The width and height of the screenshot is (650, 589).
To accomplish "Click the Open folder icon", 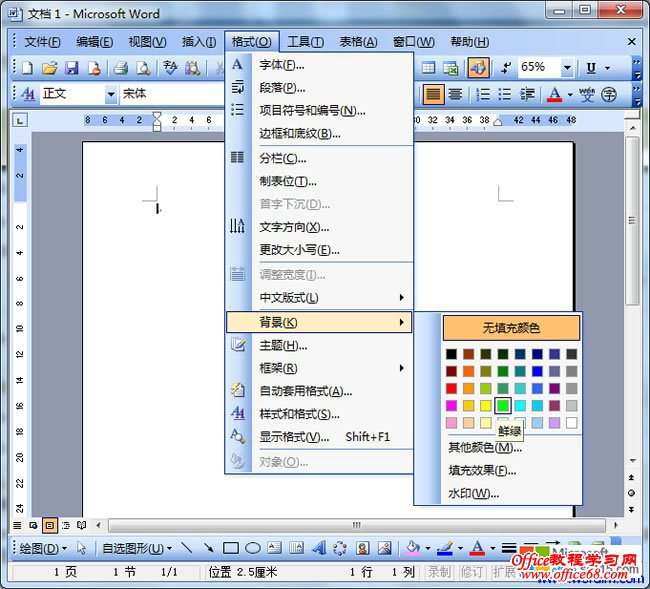I will [x=49, y=68].
